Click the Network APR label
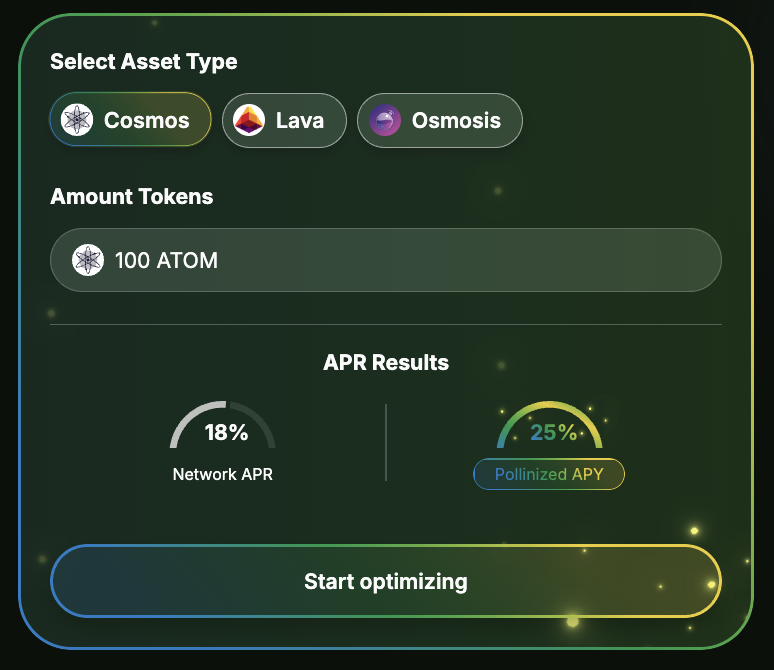This screenshot has height=670, width=774. click(223, 474)
